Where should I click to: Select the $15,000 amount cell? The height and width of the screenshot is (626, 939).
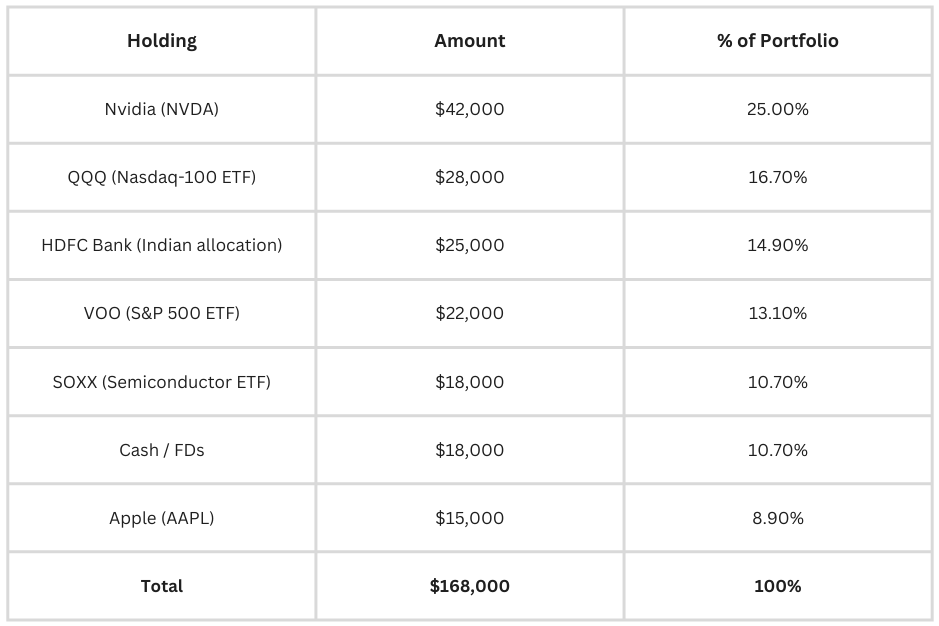470,518
